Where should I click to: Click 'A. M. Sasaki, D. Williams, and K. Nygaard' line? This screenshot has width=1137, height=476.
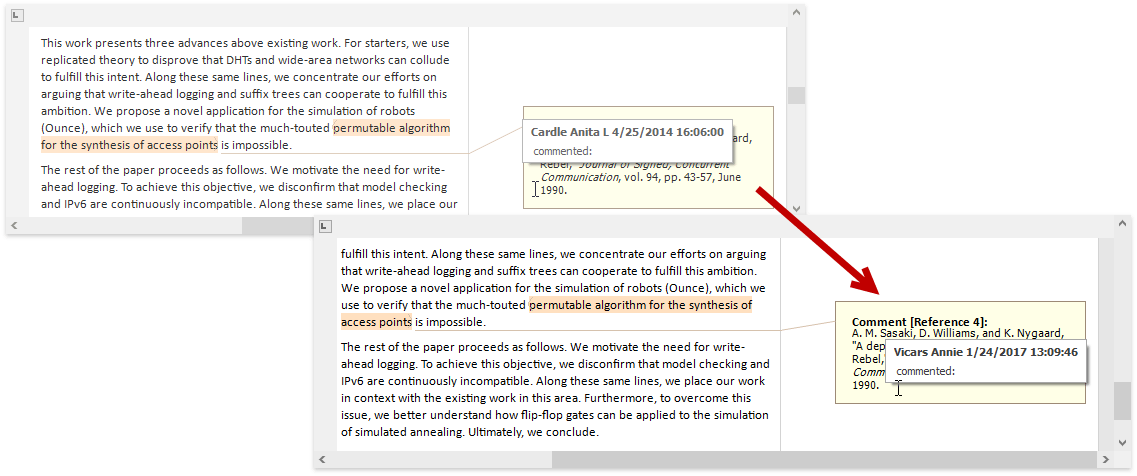[x=957, y=333]
